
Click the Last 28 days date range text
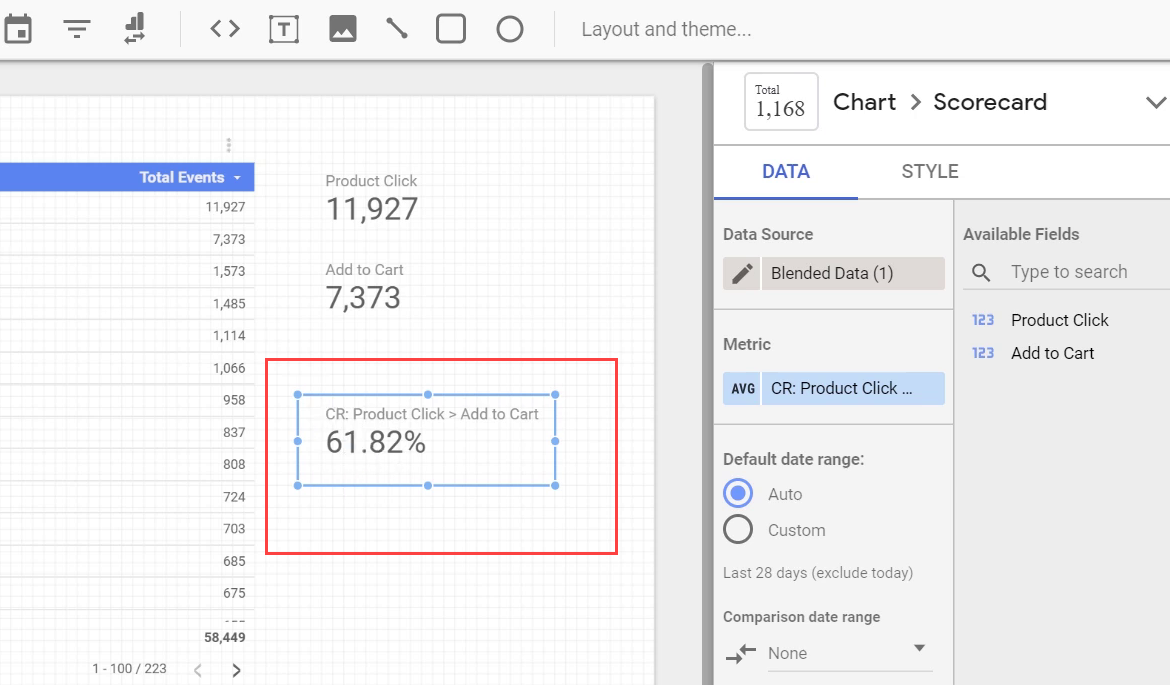point(818,573)
